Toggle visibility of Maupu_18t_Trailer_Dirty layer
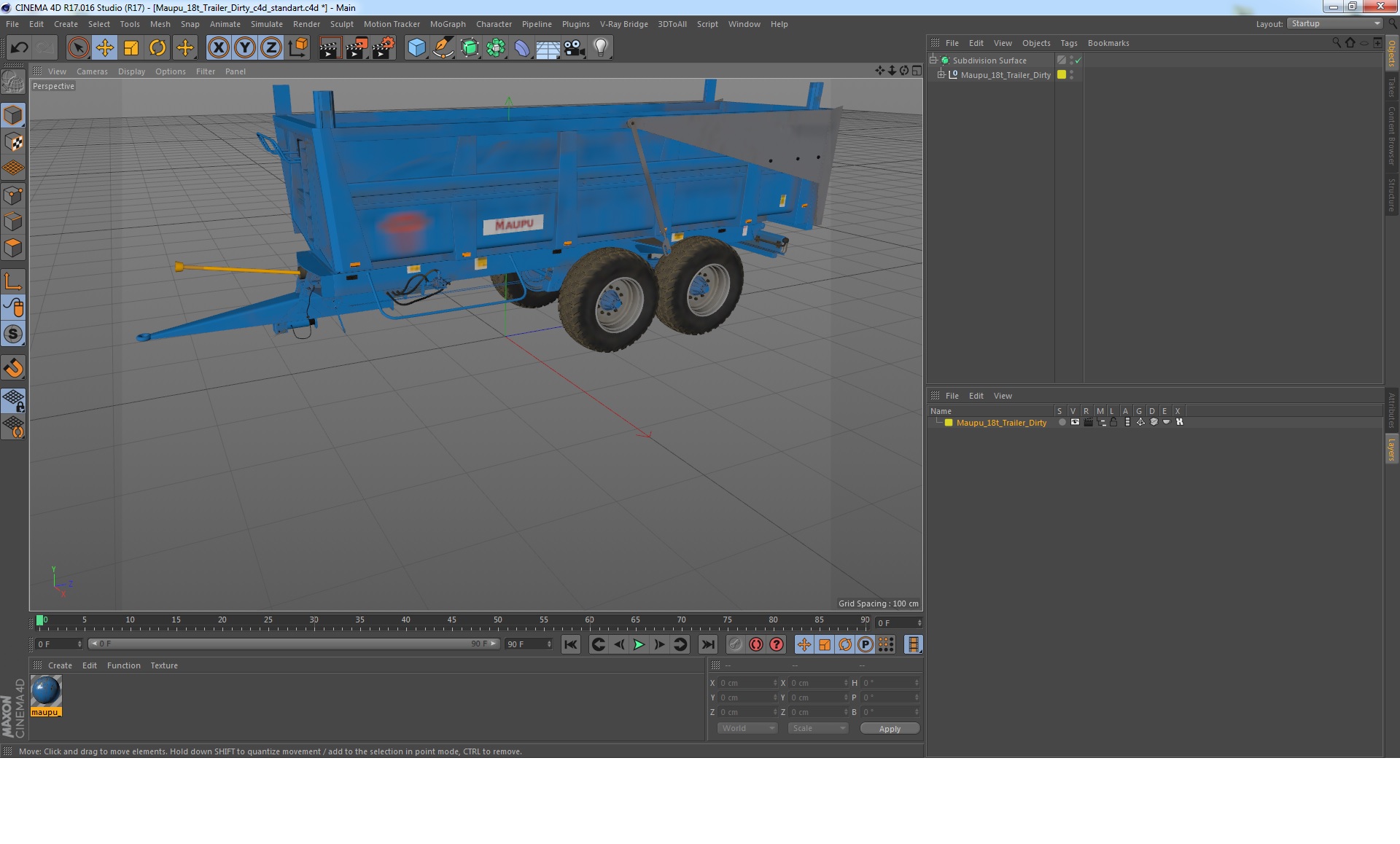The width and height of the screenshot is (1400, 844). point(1075,422)
